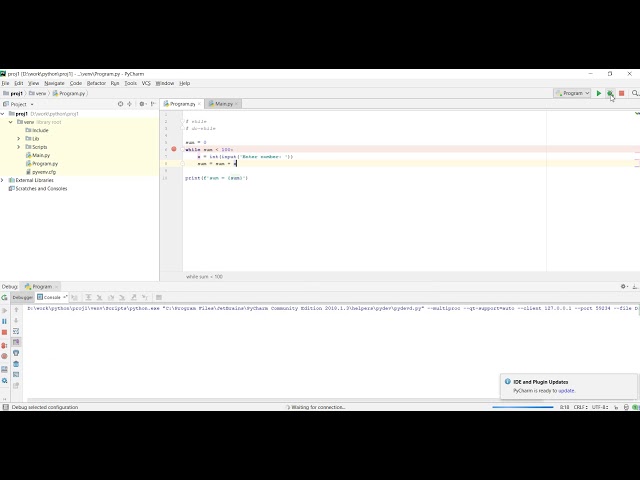
Task: Switch to the Main.py editor tab
Action: (221, 104)
